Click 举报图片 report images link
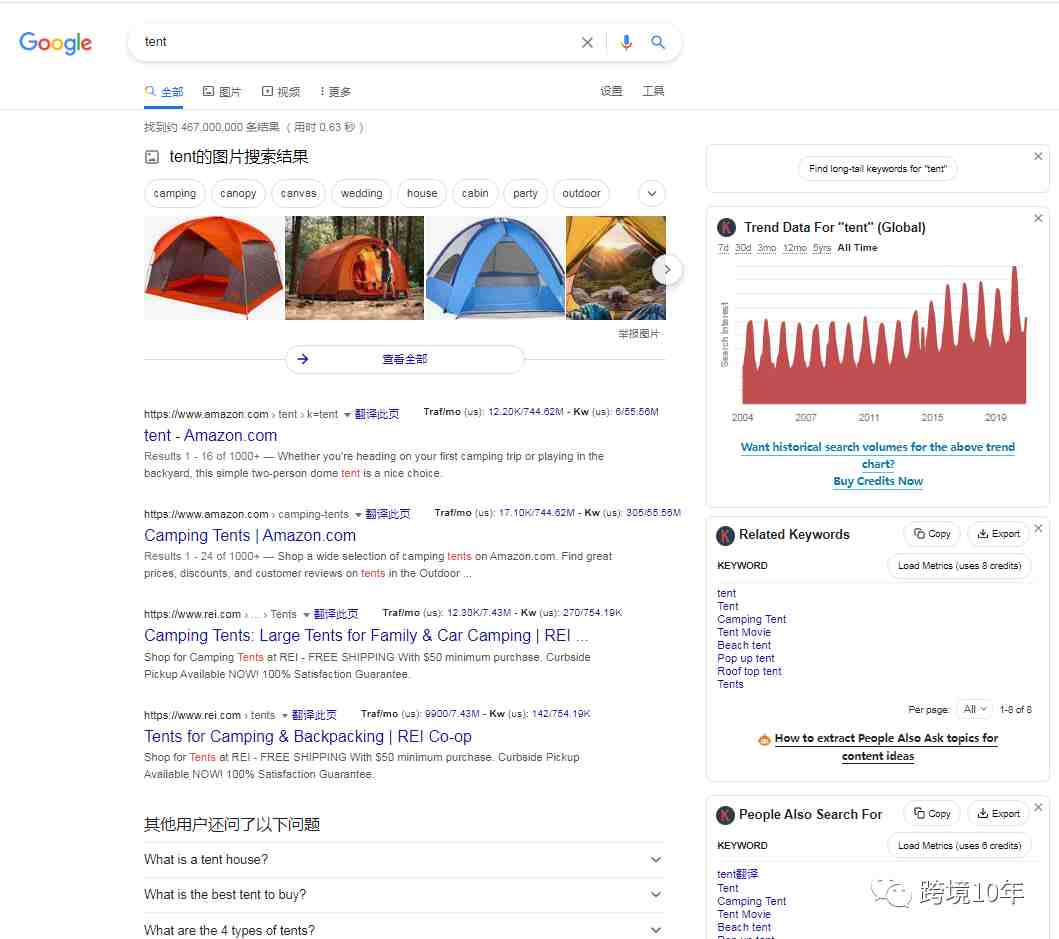This screenshot has width=1059, height=939. point(638,334)
